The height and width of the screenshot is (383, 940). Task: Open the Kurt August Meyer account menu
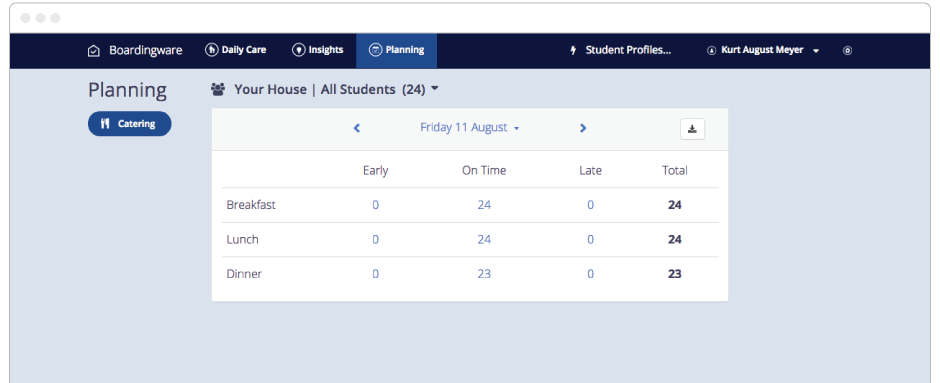click(763, 50)
